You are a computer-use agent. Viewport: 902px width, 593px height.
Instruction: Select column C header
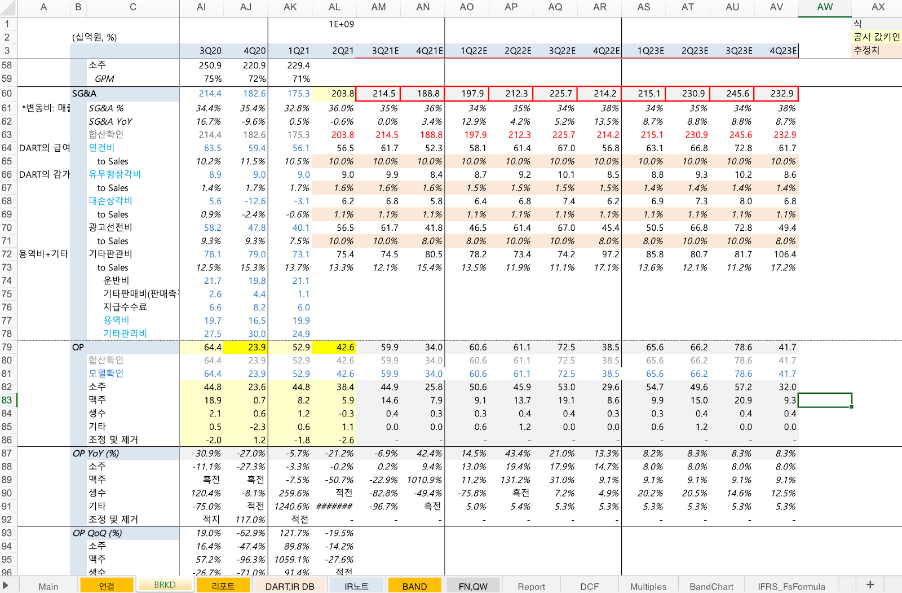pos(133,7)
